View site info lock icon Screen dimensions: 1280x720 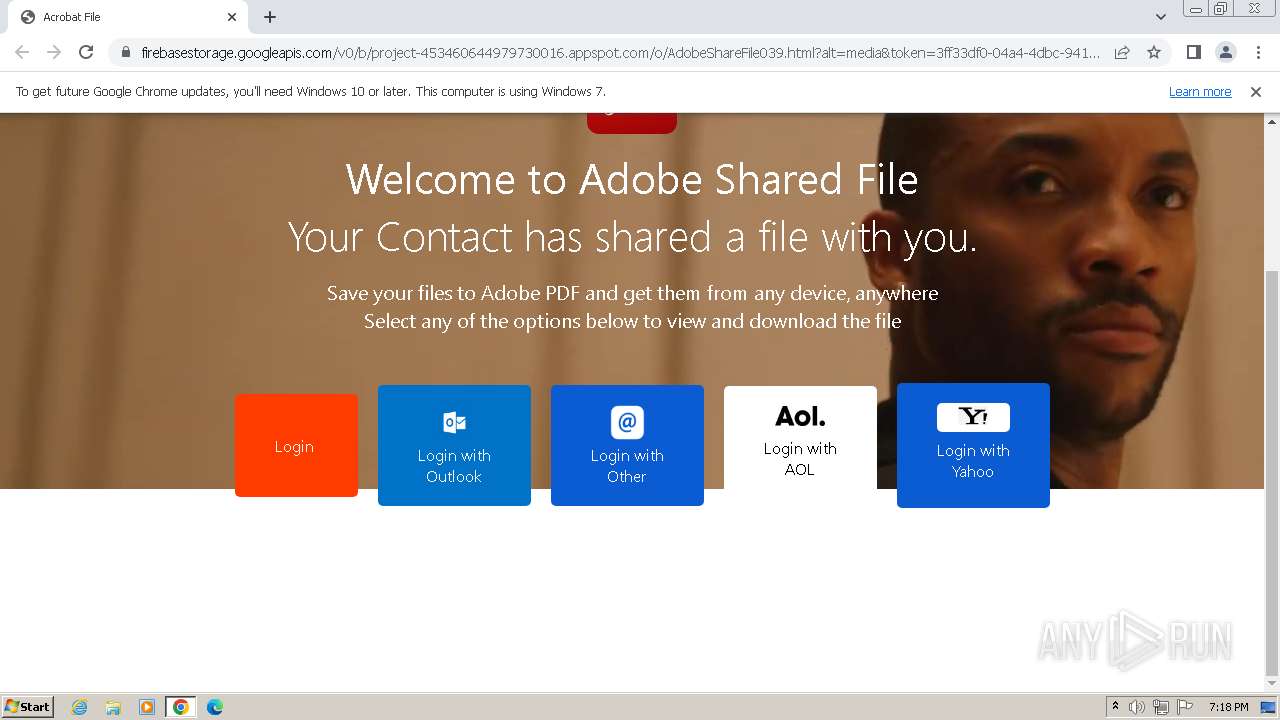click(x=126, y=52)
